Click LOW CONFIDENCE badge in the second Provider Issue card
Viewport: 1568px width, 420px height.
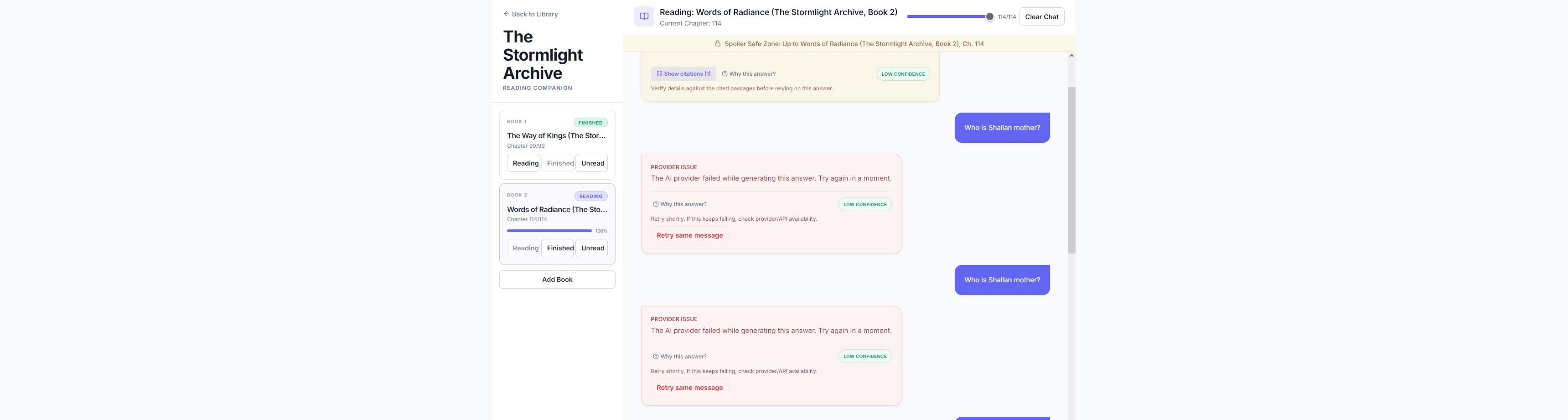pos(865,357)
